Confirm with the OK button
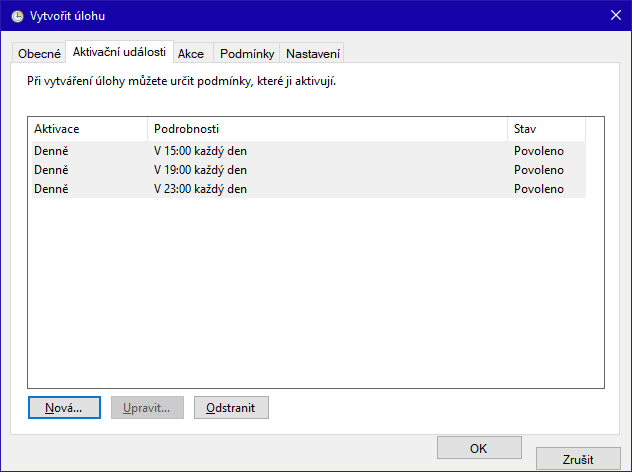Image resolution: width=632 pixels, height=472 pixels. (478, 447)
